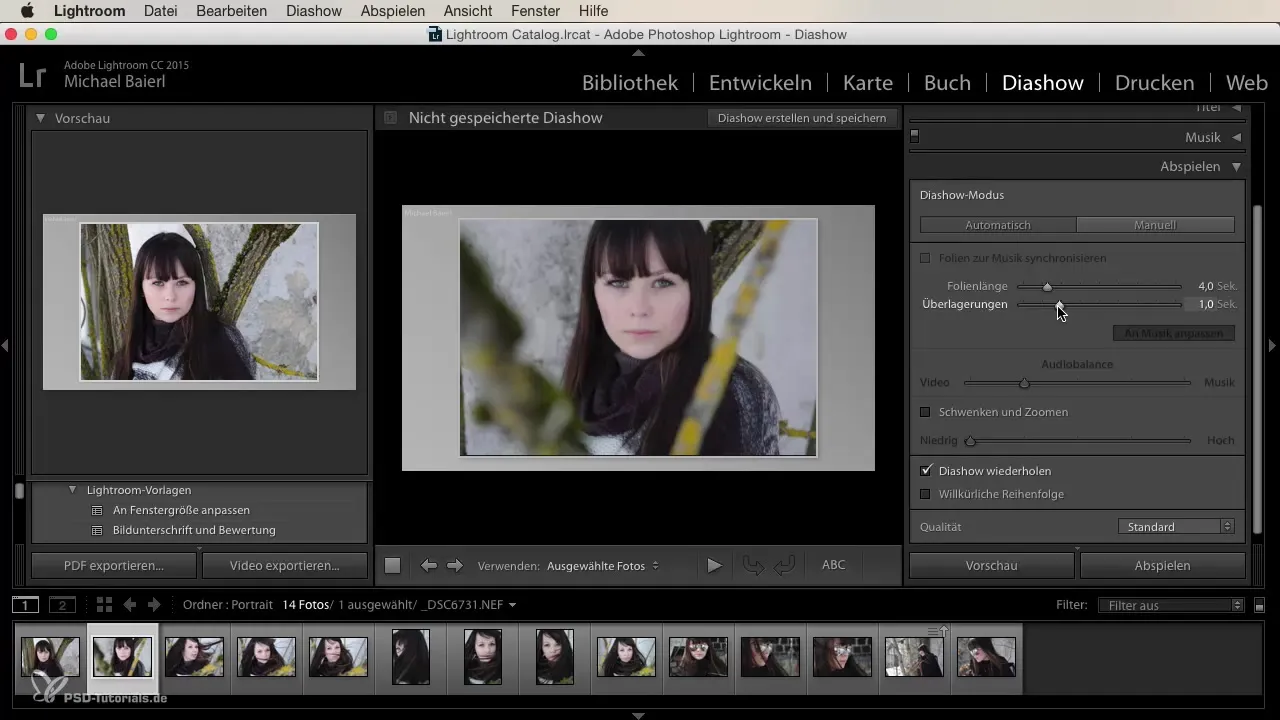Click the play triangle in toolbar
The width and height of the screenshot is (1280, 720).
714,566
